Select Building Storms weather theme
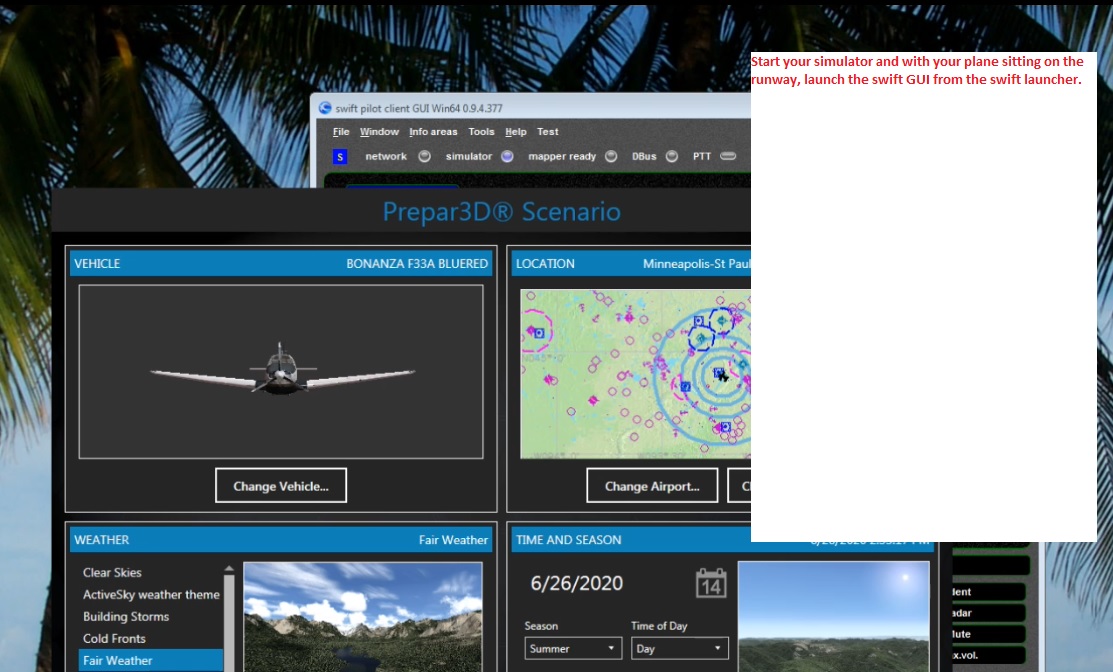This screenshot has height=672, width=1113. [x=126, y=617]
